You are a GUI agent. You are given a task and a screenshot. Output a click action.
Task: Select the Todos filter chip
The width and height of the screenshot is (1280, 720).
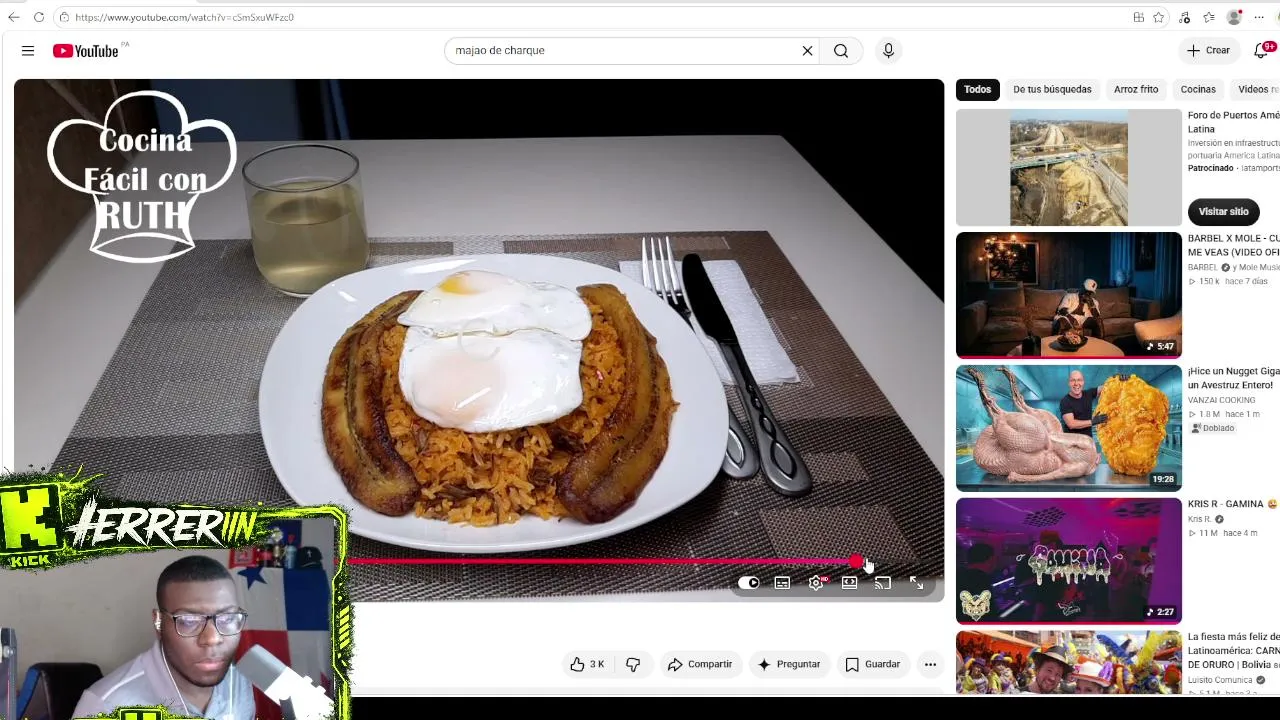977,89
